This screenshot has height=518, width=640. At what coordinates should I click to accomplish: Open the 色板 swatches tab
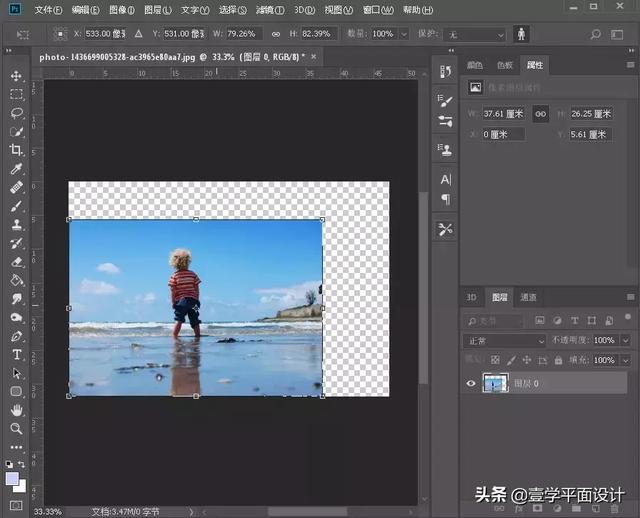(504, 65)
